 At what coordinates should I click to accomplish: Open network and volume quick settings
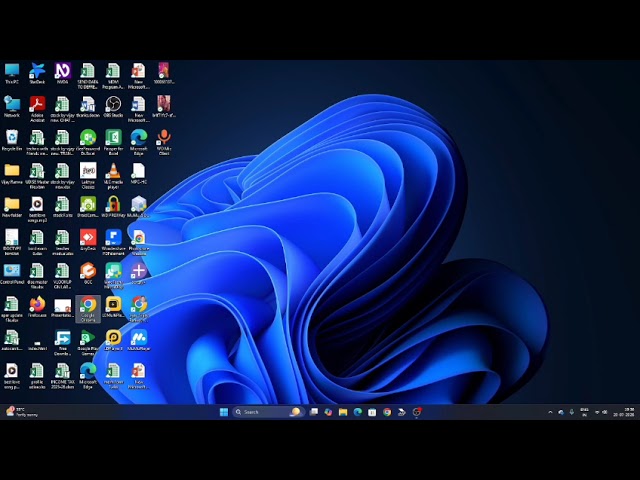(x=601, y=412)
